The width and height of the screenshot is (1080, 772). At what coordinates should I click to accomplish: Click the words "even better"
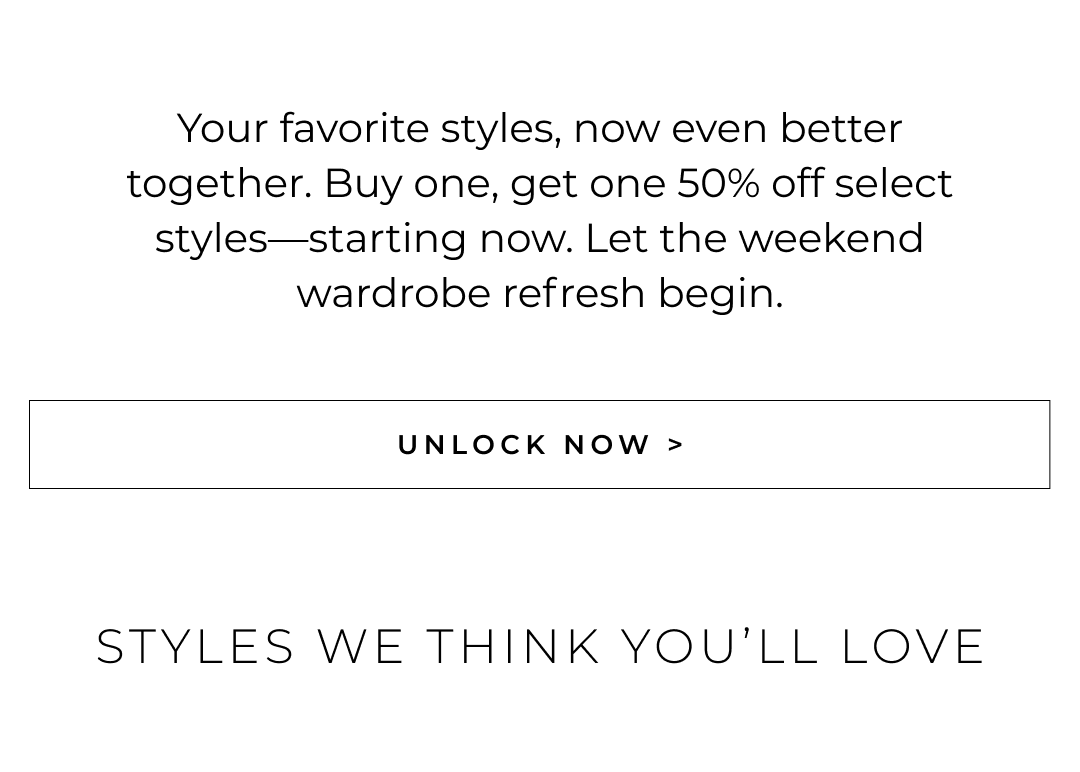(x=786, y=129)
